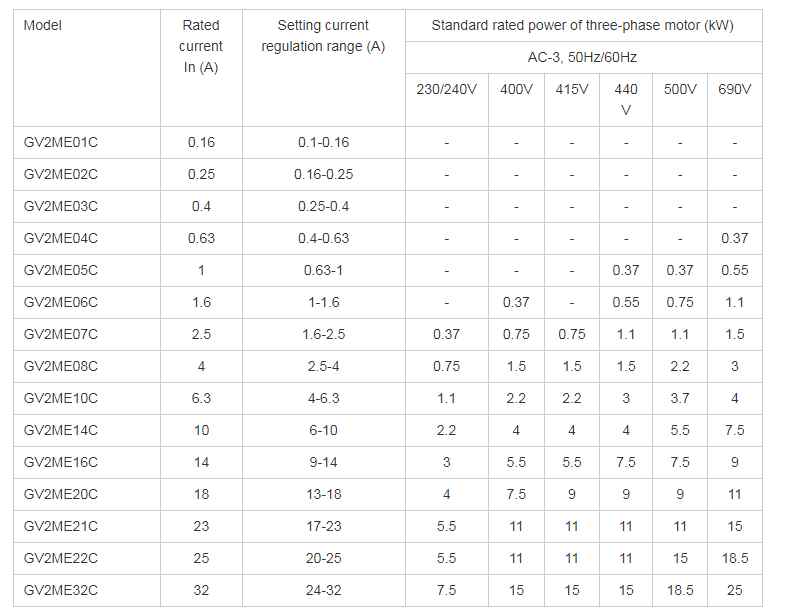Screen dimensions: 800x613
Task: Click the 24-32 setting range cell
Action: (x=323, y=590)
